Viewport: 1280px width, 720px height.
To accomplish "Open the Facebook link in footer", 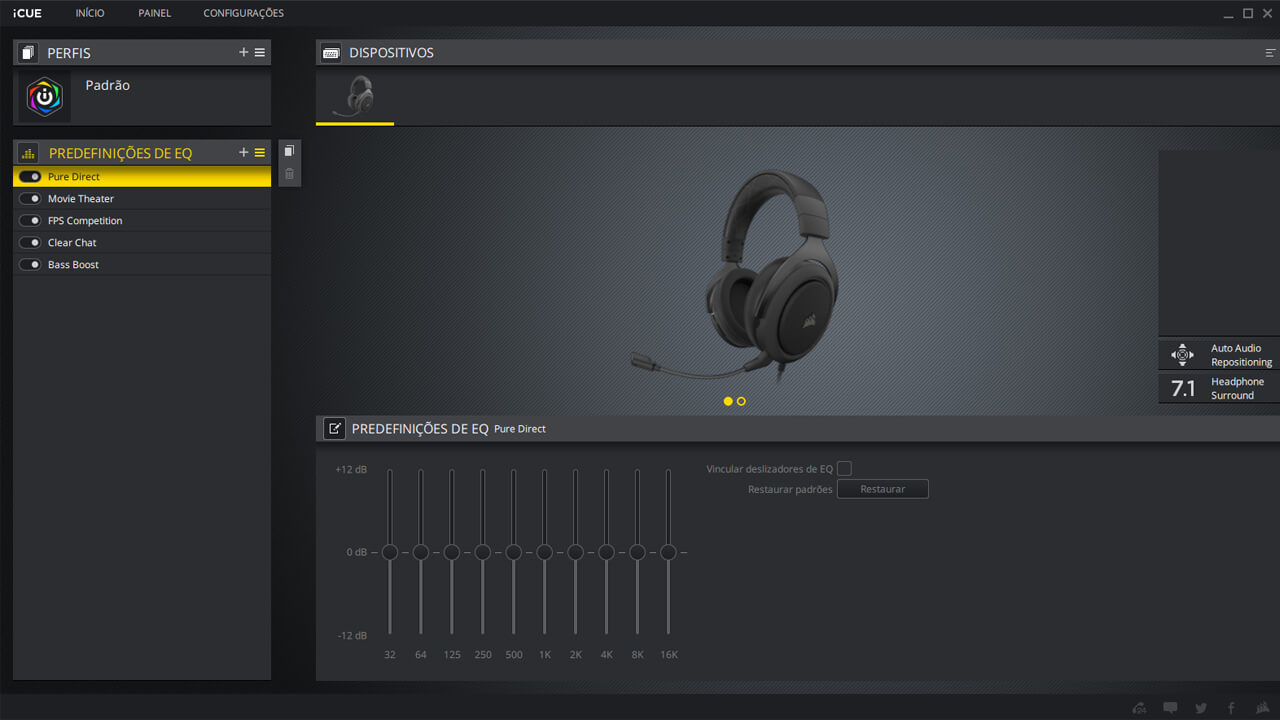I will (1231, 708).
